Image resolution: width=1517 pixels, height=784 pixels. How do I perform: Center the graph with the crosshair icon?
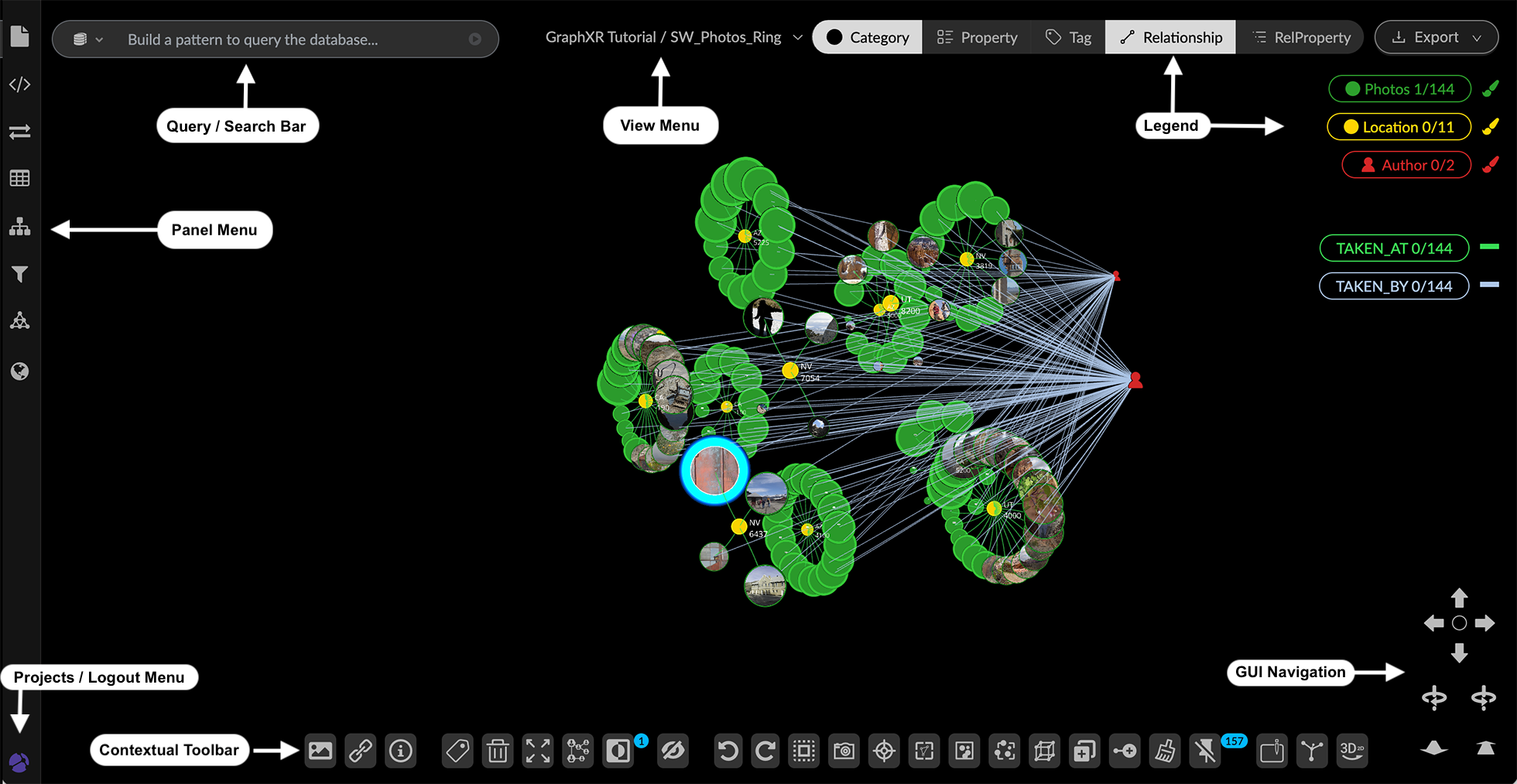click(884, 751)
